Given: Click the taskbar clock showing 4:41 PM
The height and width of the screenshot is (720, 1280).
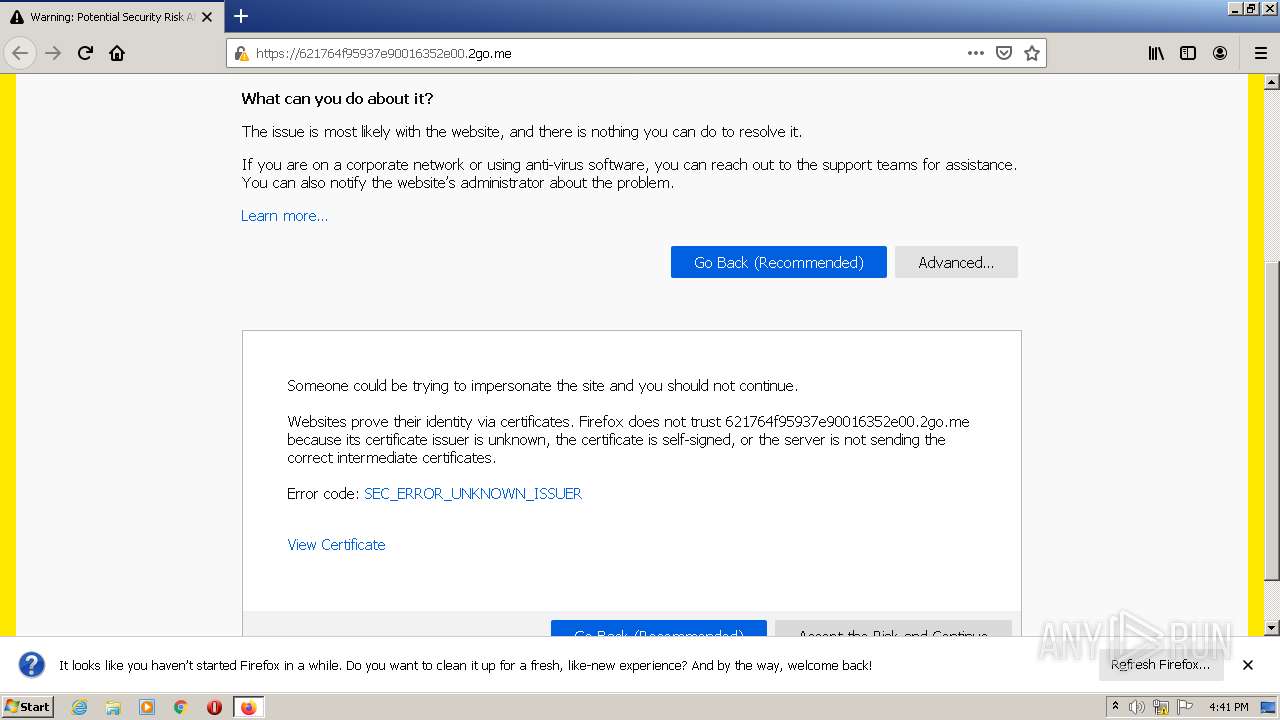Looking at the screenshot, I should pyautogui.click(x=1228, y=707).
